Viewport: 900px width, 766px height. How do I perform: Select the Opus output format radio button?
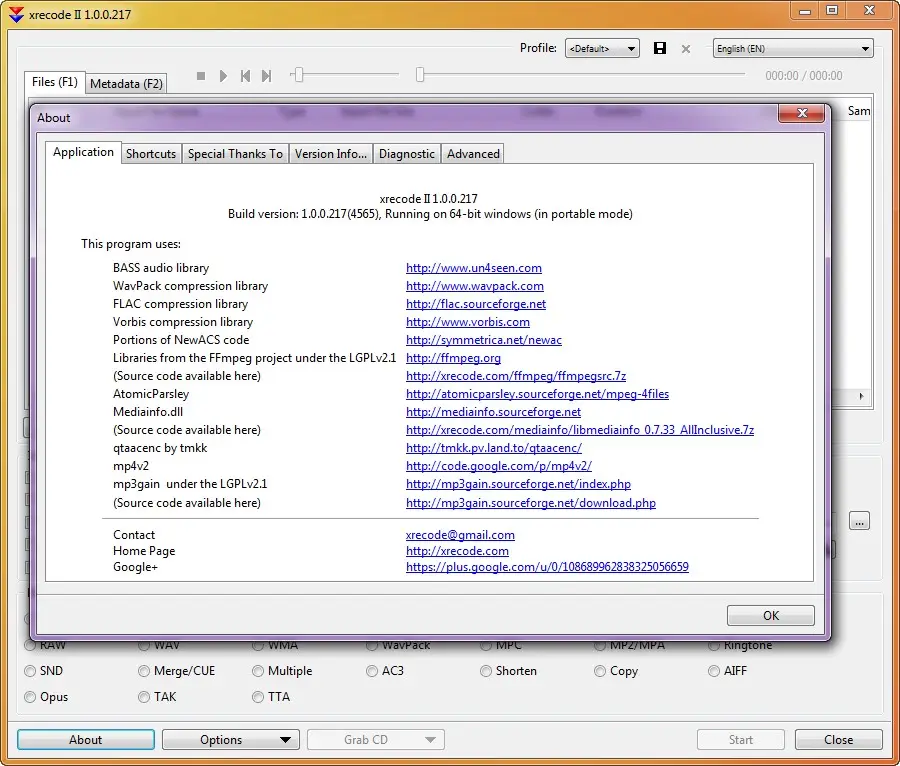pyautogui.click(x=30, y=697)
